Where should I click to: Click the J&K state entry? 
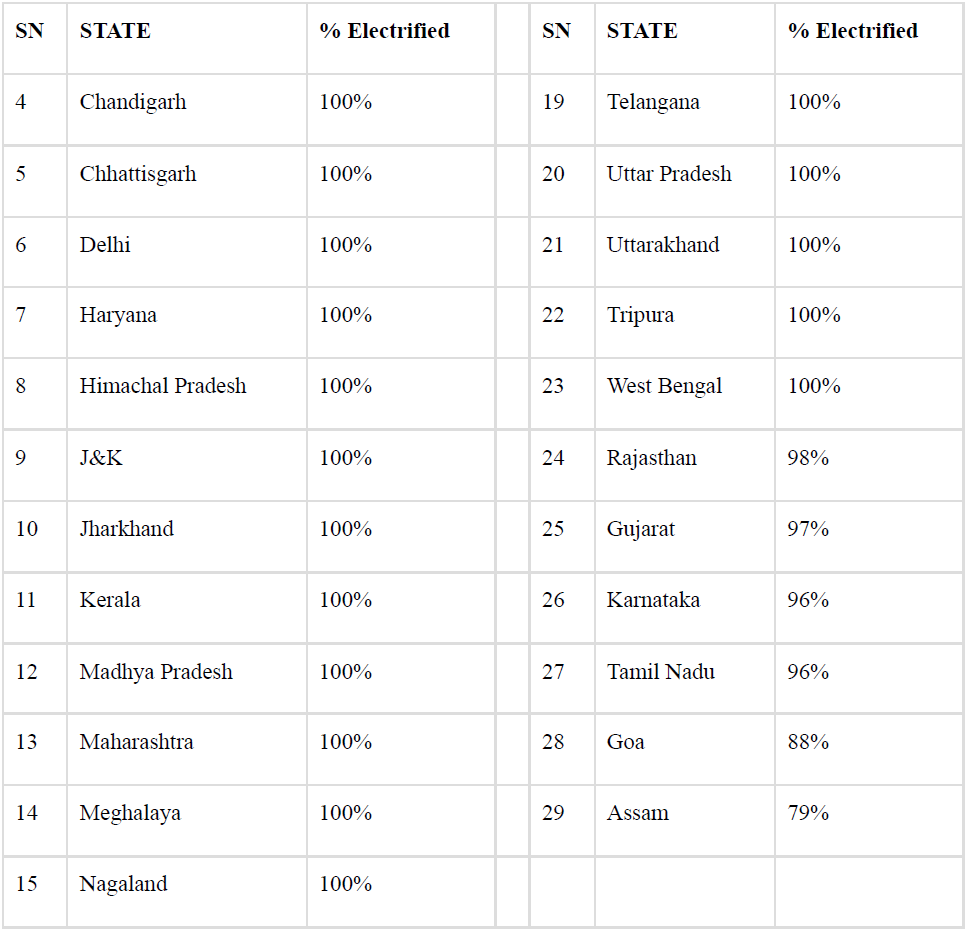click(x=101, y=458)
